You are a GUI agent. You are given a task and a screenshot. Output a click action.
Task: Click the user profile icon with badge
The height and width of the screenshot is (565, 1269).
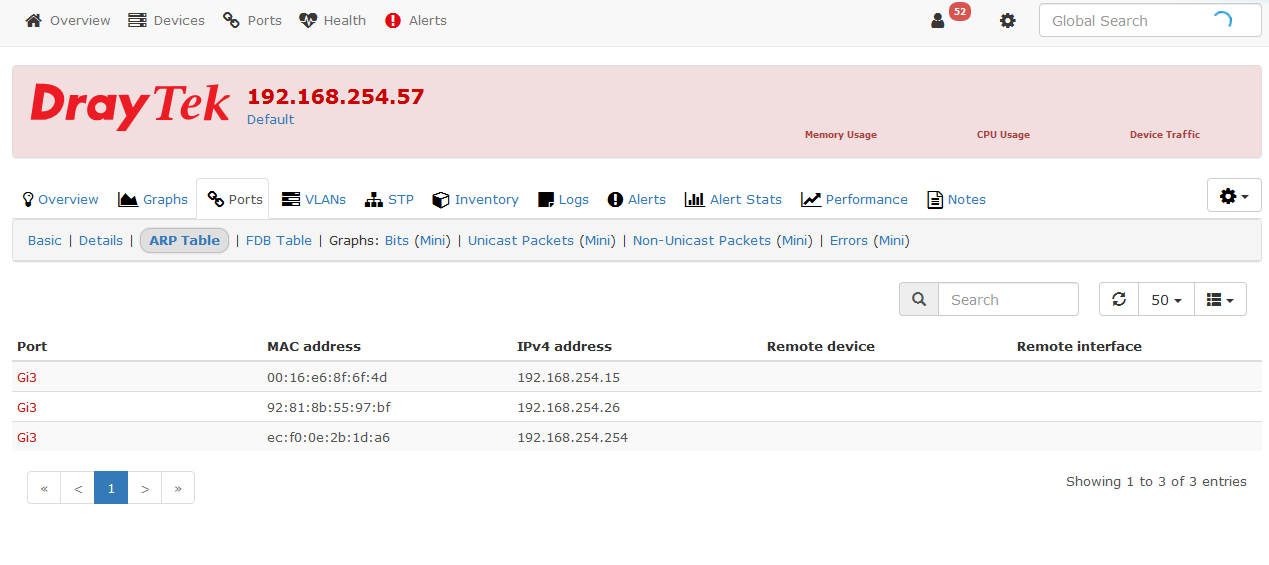[x=938, y=21]
